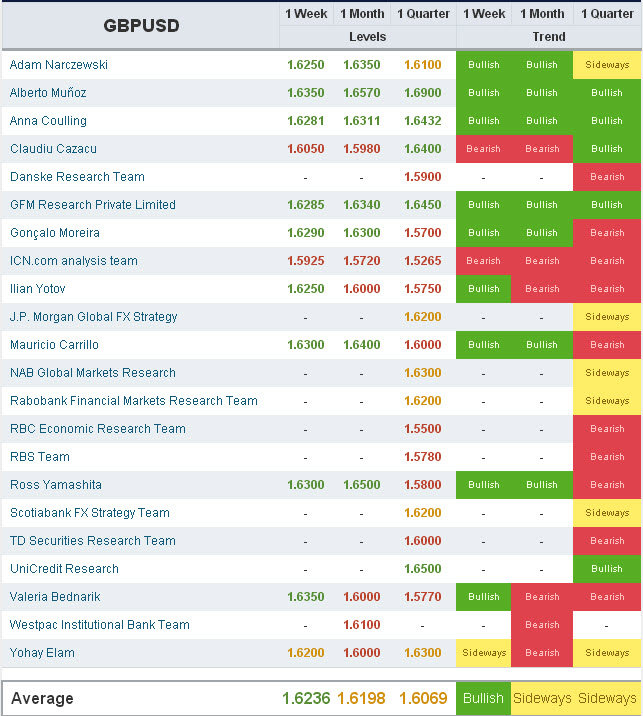Image resolution: width=643 pixels, height=716 pixels.
Task: Click ICN.com's 1.5265 quarter level
Action: pyautogui.click(x=423, y=261)
